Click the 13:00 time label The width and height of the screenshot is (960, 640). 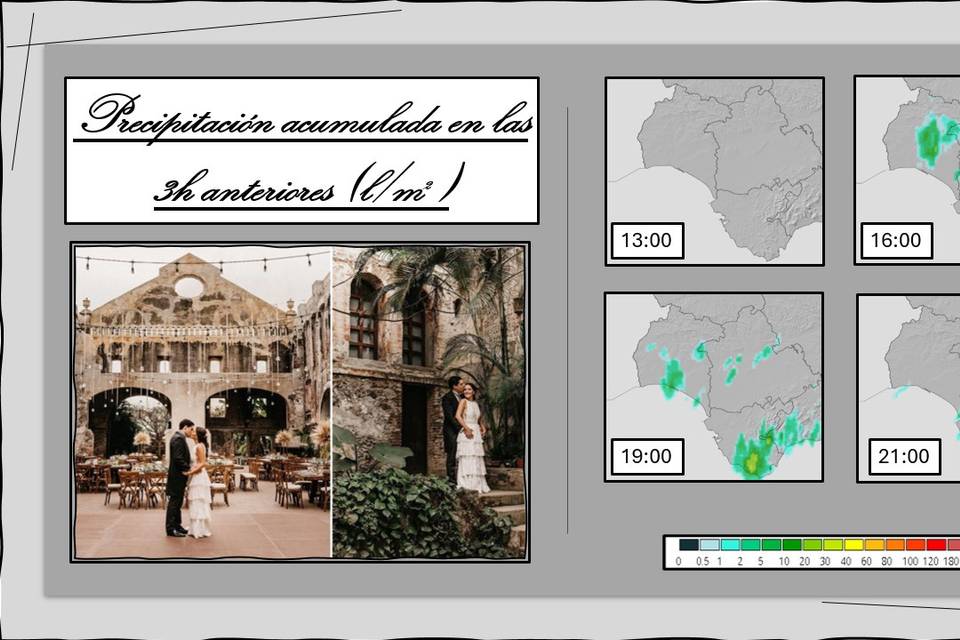[x=647, y=241]
